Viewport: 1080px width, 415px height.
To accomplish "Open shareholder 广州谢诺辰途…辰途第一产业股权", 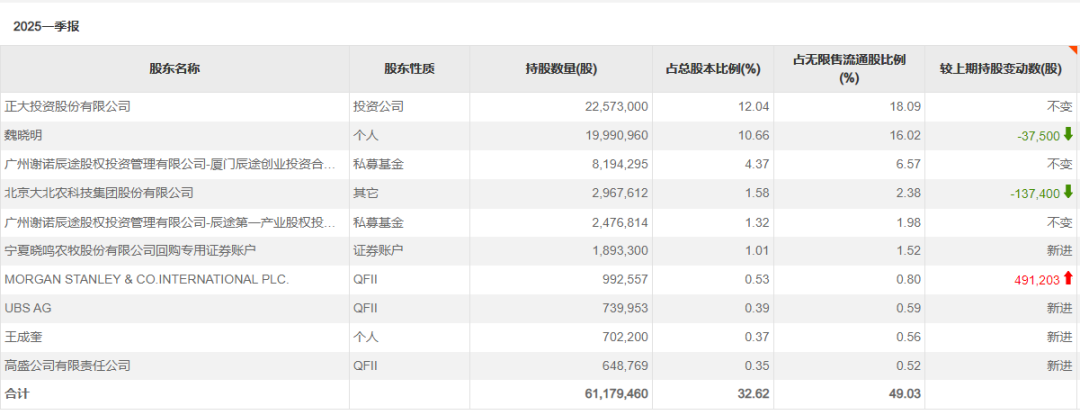I will [x=170, y=222].
